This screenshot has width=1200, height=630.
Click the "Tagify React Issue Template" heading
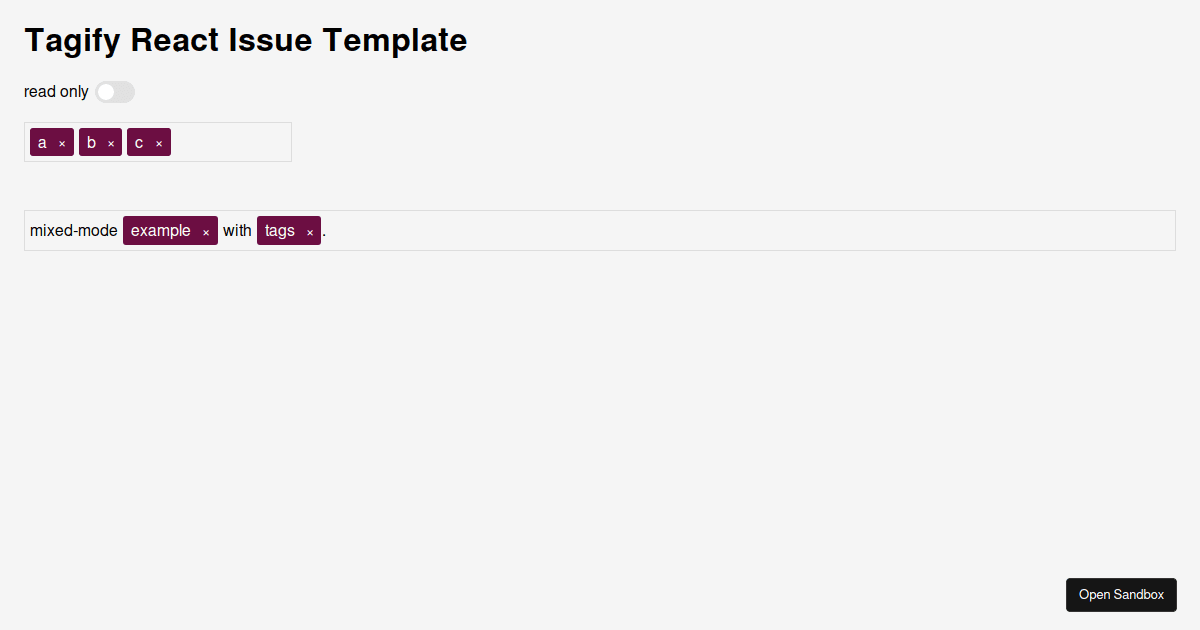[x=245, y=40]
